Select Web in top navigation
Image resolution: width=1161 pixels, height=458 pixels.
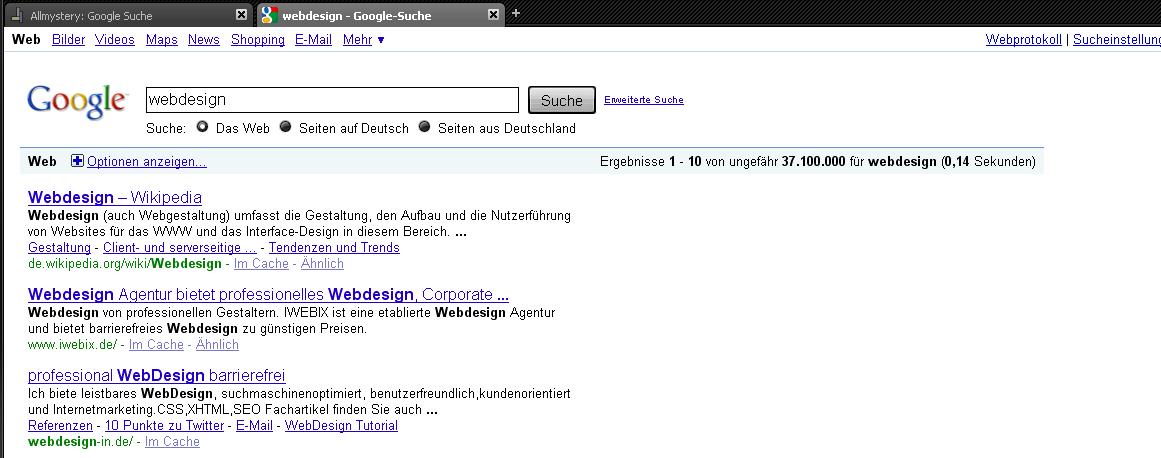click(x=27, y=40)
